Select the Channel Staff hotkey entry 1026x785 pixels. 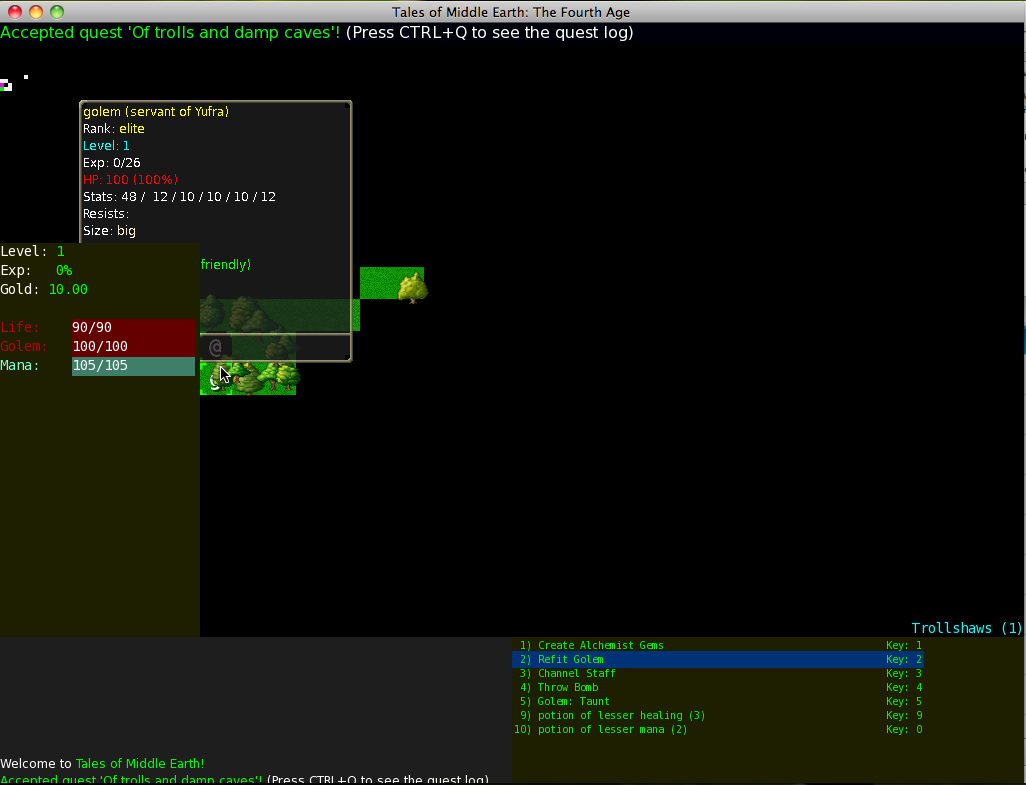tap(718, 674)
